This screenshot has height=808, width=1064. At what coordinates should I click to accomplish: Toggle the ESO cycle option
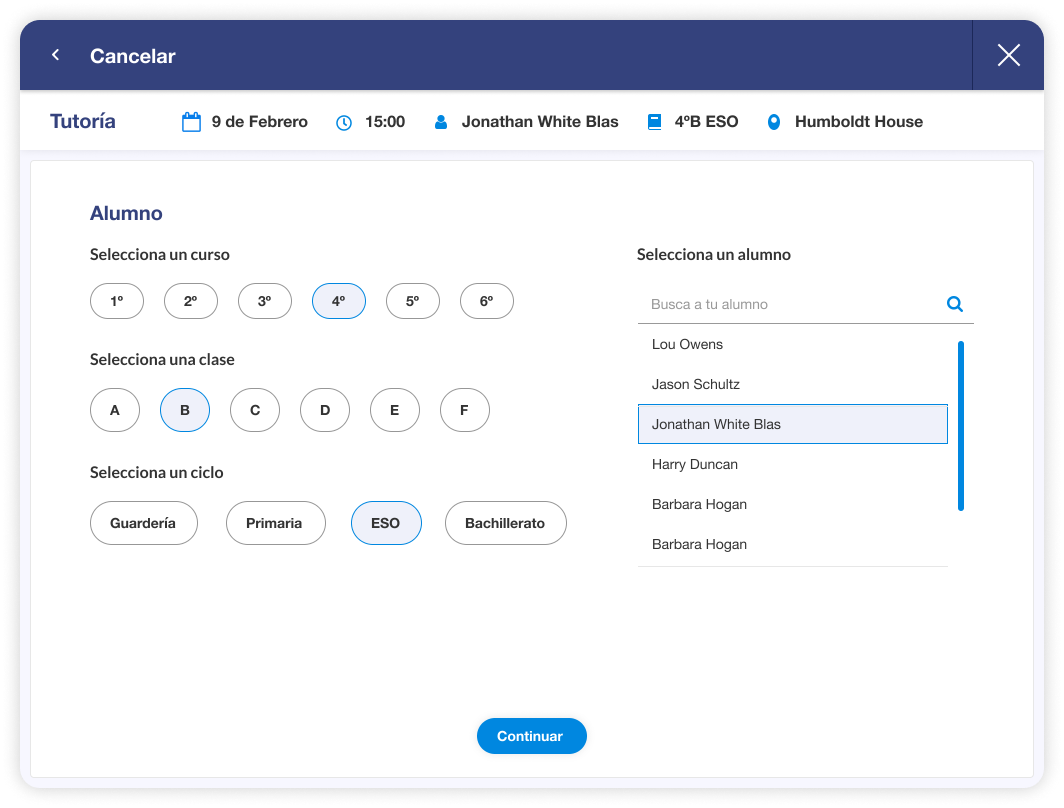(386, 523)
